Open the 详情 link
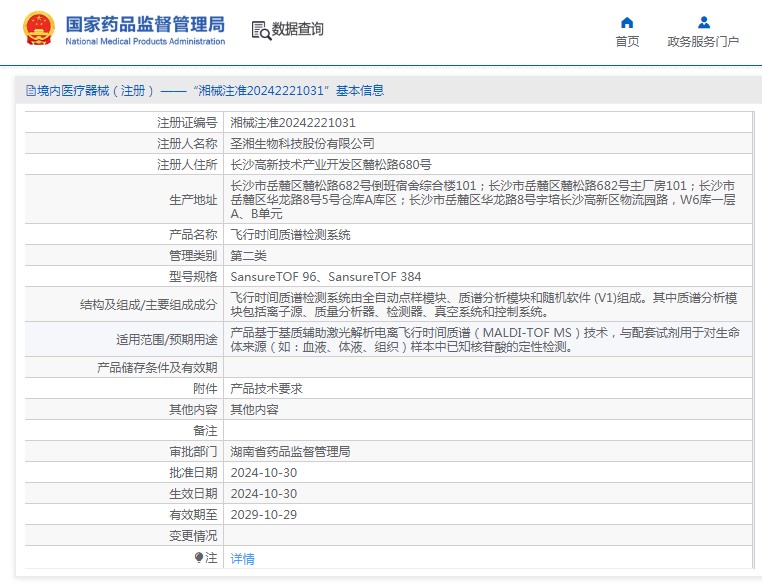This screenshot has width=762, height=584. [242, 559]
